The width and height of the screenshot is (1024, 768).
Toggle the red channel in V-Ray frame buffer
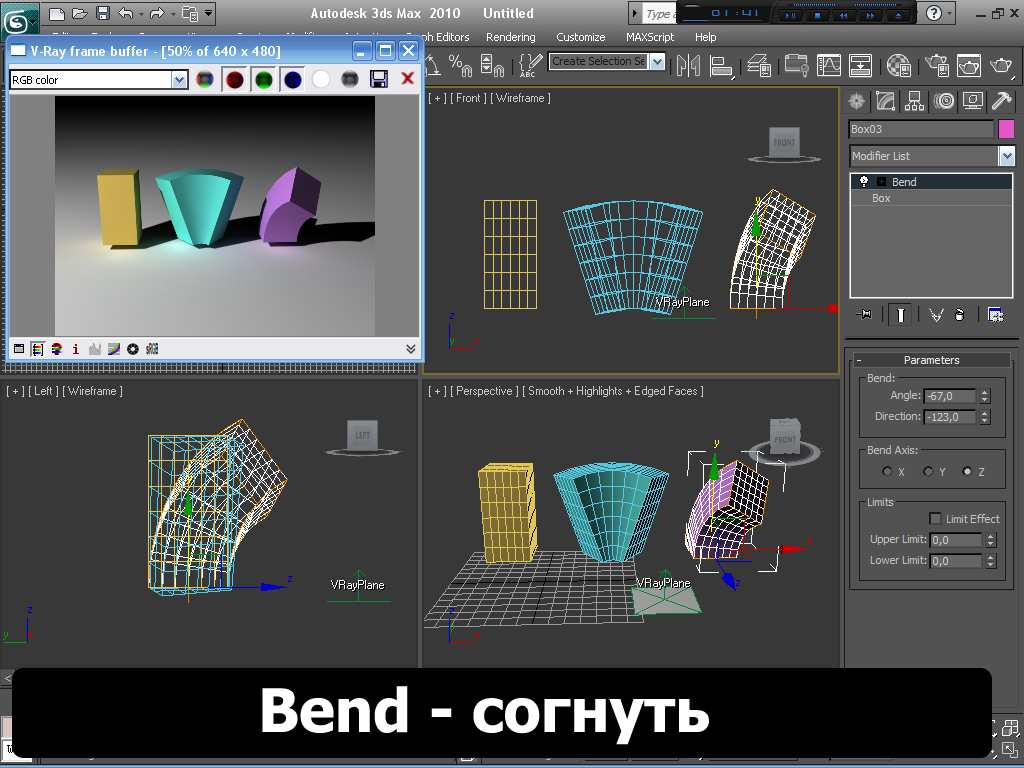click(234, 80)
